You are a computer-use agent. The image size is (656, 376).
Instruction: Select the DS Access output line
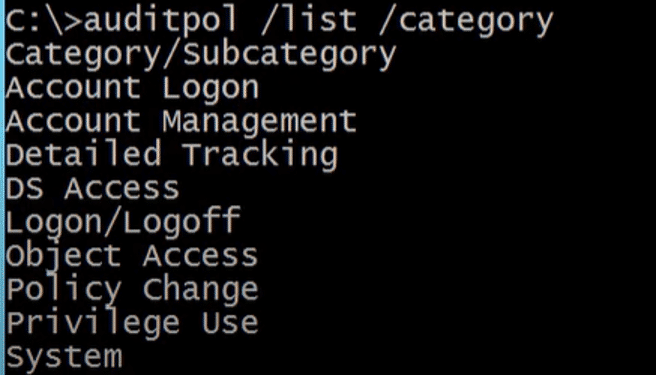tap(92, 188)
